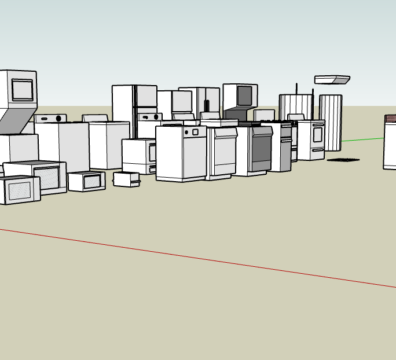Select the dishwasher with round knob
Viewport: 396px width, 360px height.
coord(181,154)
